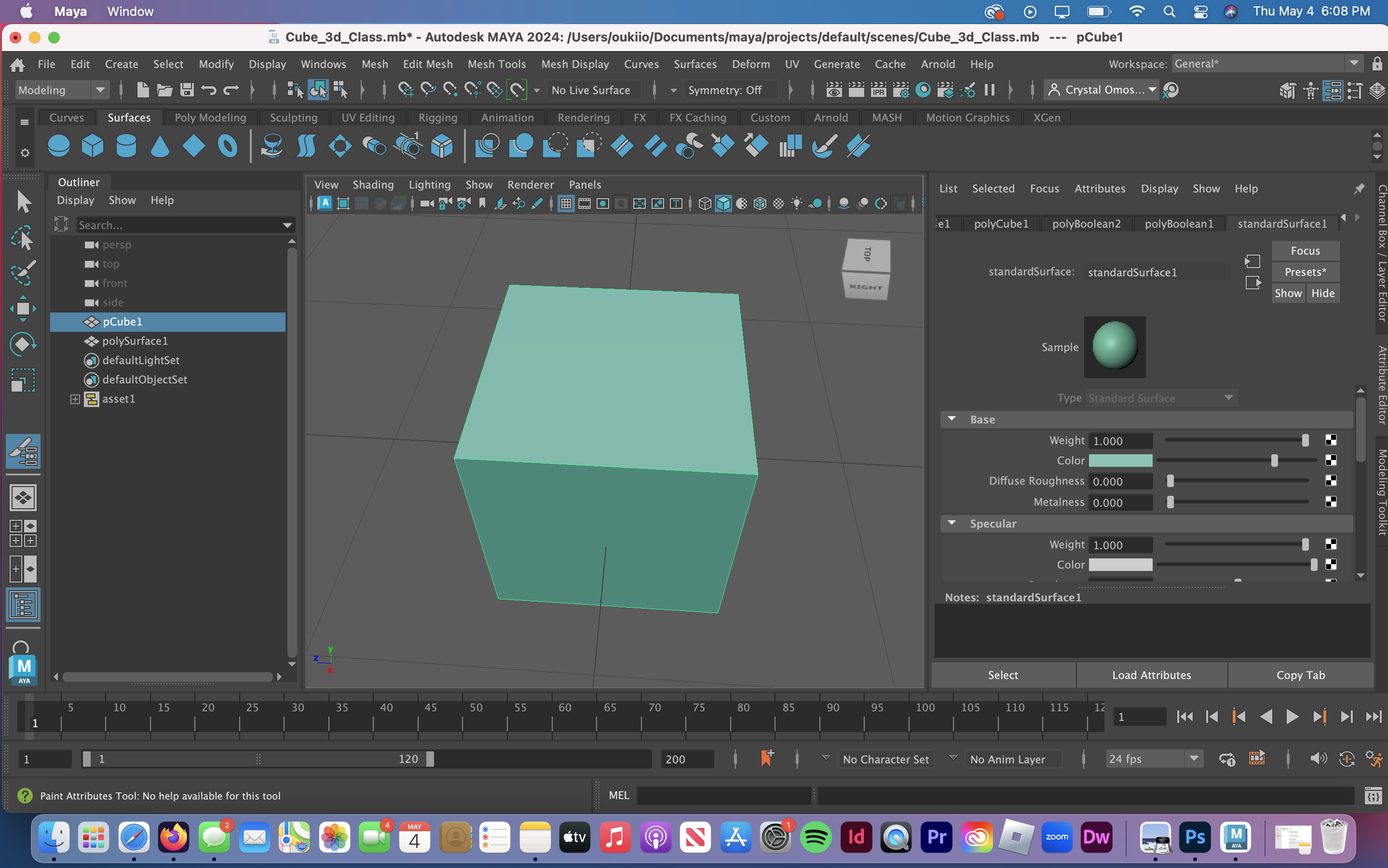1388x868 pixels.
Task: Create a NURBS sphere from the shelf
Action: pyautogui.click(x=58, y=146)
